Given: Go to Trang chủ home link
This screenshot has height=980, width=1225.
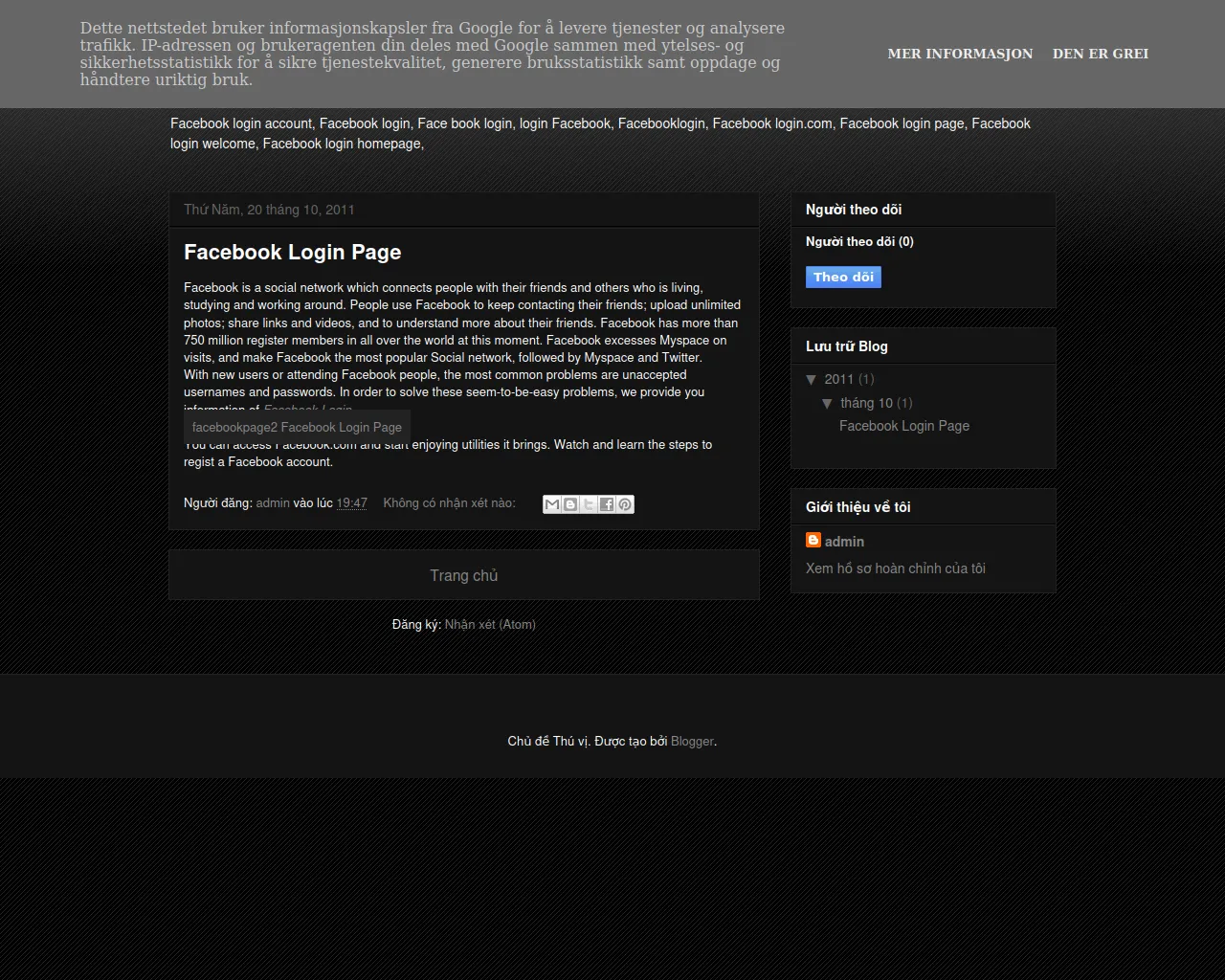Looking at the screenshot, I should coord(464,575).
